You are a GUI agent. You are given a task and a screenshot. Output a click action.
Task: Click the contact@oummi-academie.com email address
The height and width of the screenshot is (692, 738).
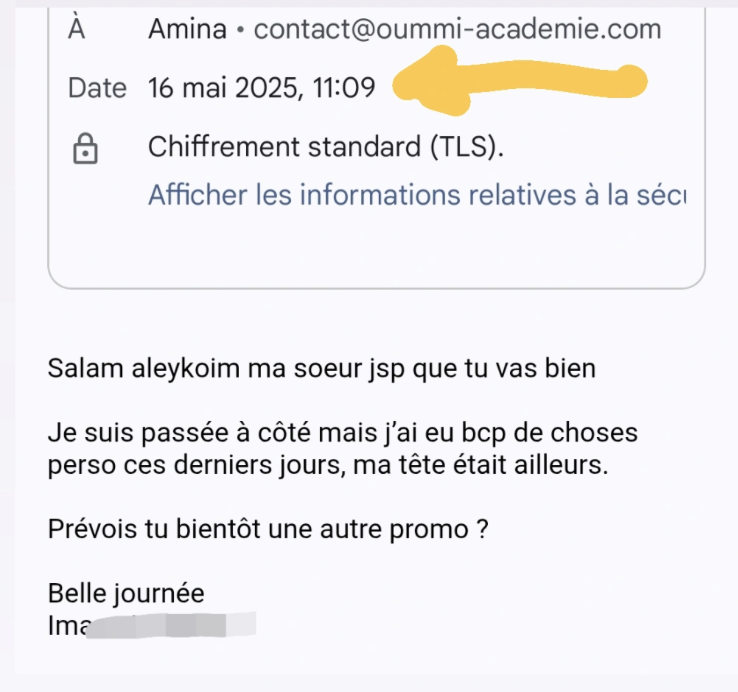tap(457, 29)
